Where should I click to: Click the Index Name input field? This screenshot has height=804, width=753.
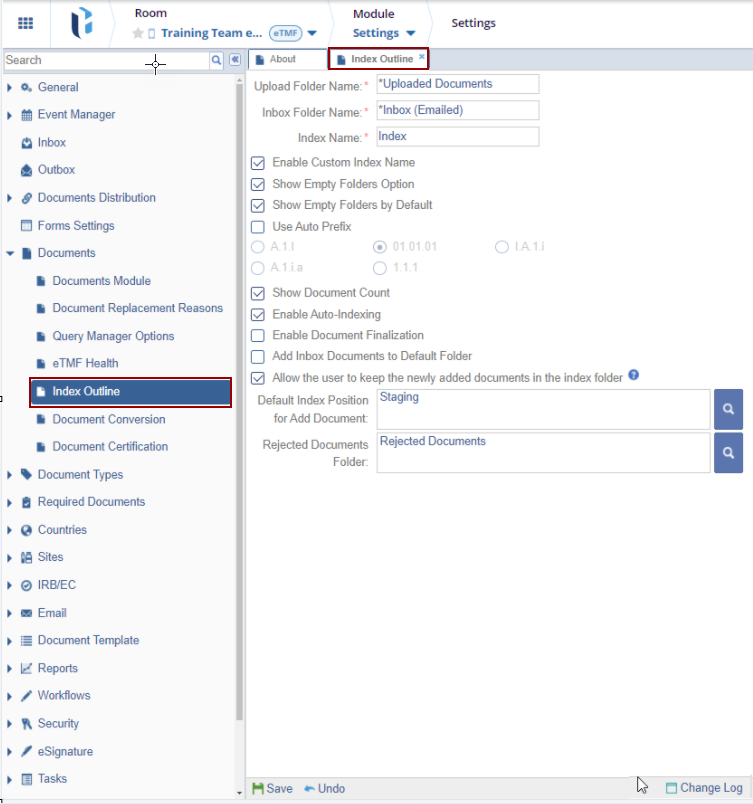coord(457,136)
